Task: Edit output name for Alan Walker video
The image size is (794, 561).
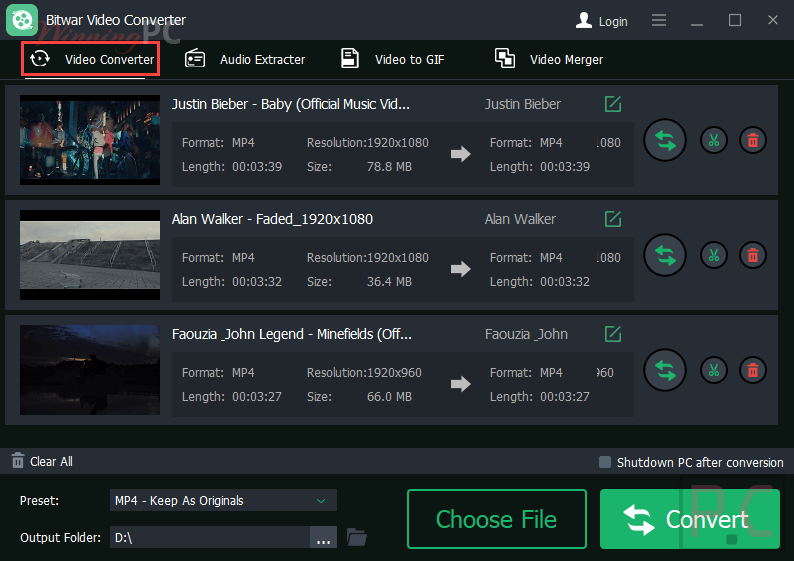Action: (613, 219)
